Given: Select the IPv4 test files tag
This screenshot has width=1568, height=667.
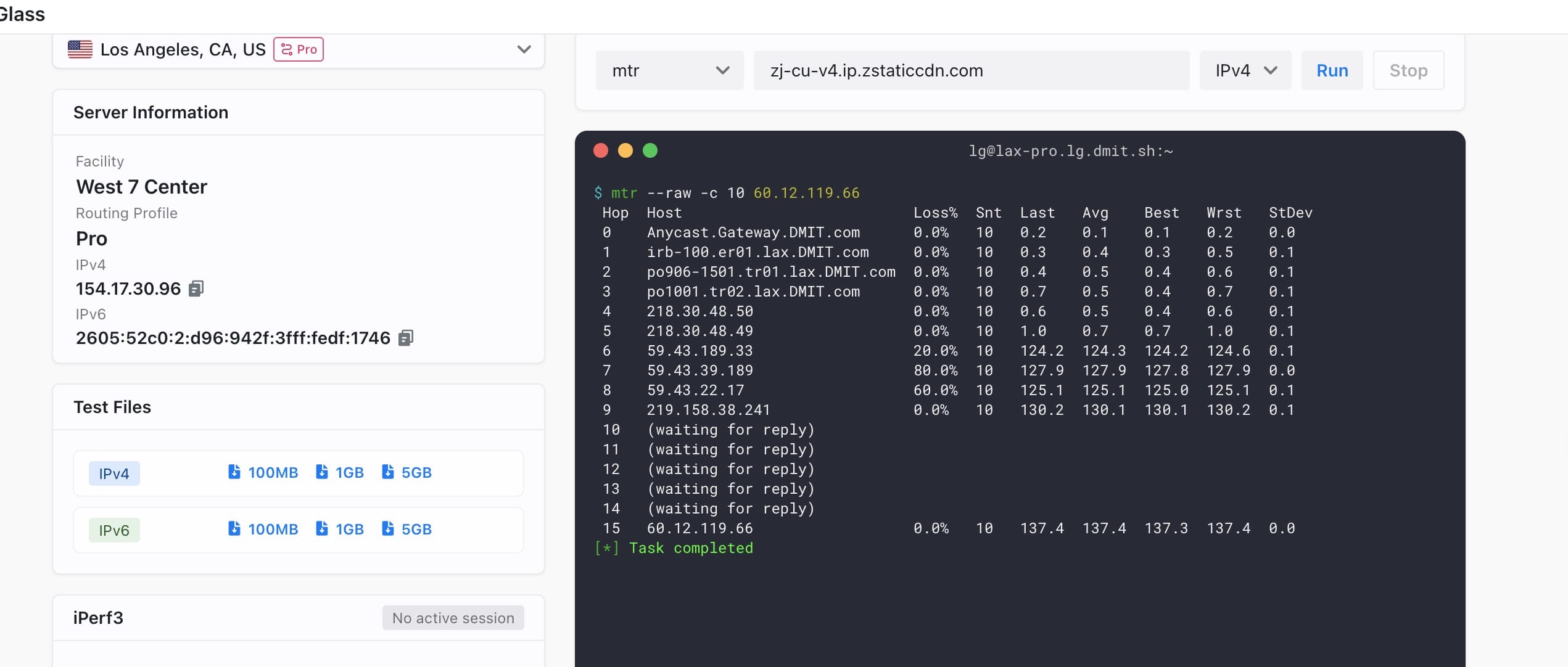Looking at the screenshot, I should click(114, 473).
